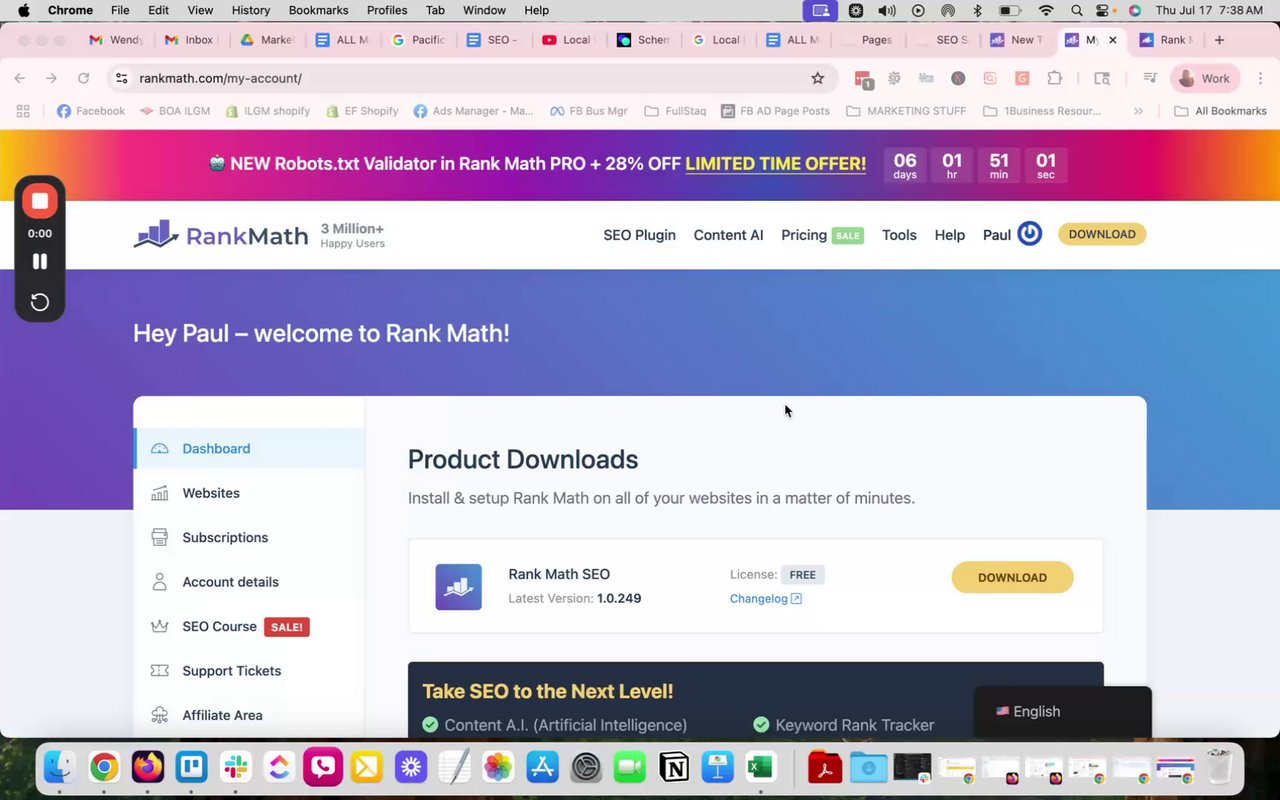Viewport: 1280px width, 800px height.
Task: Click the LIMITED TIME OFFER! link
Action: [x=775, y=164]
